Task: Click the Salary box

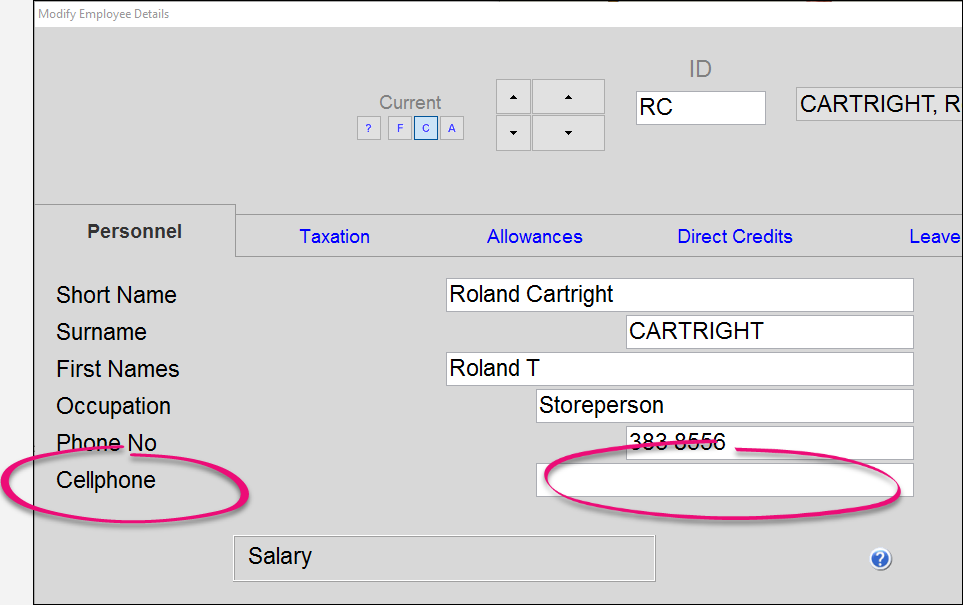Action: coord(444,558)
